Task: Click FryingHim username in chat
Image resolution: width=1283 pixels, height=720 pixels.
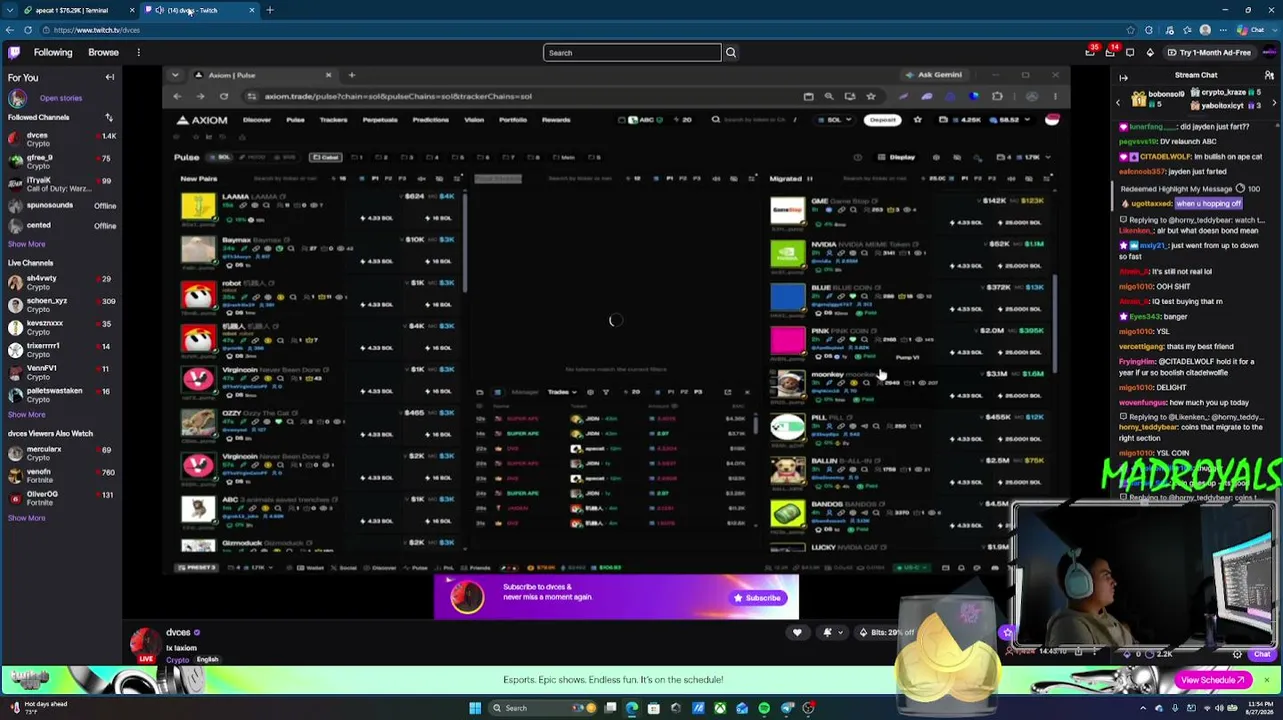Action: point(1137,362)
